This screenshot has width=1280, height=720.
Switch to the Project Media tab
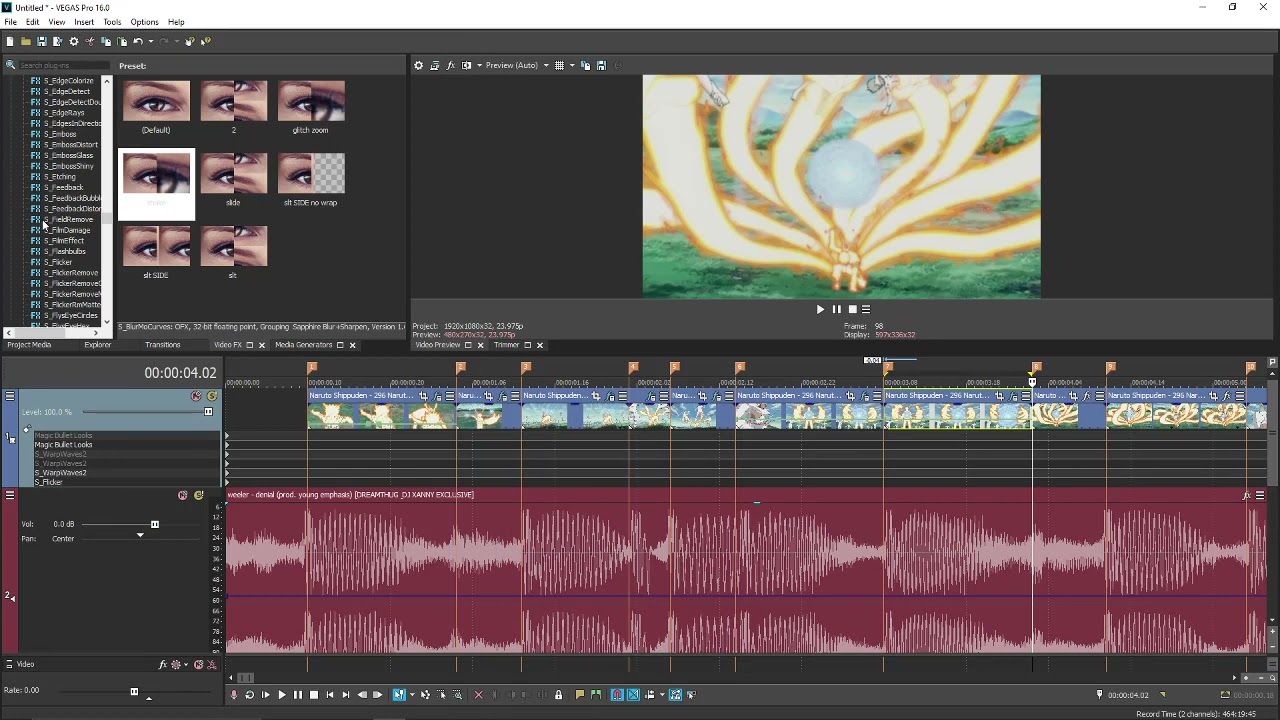[x=29, y=345]
